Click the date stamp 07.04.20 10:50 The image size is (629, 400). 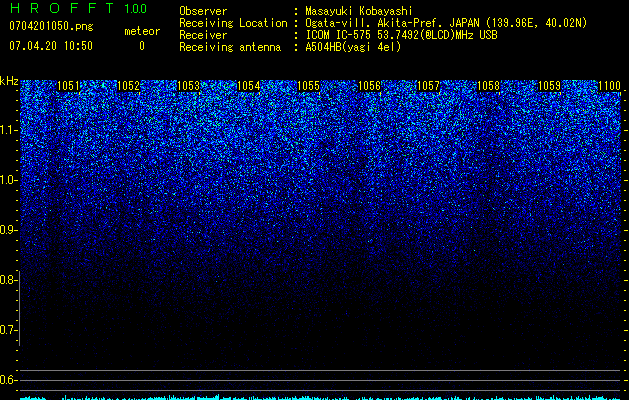(x=51, y=46)
